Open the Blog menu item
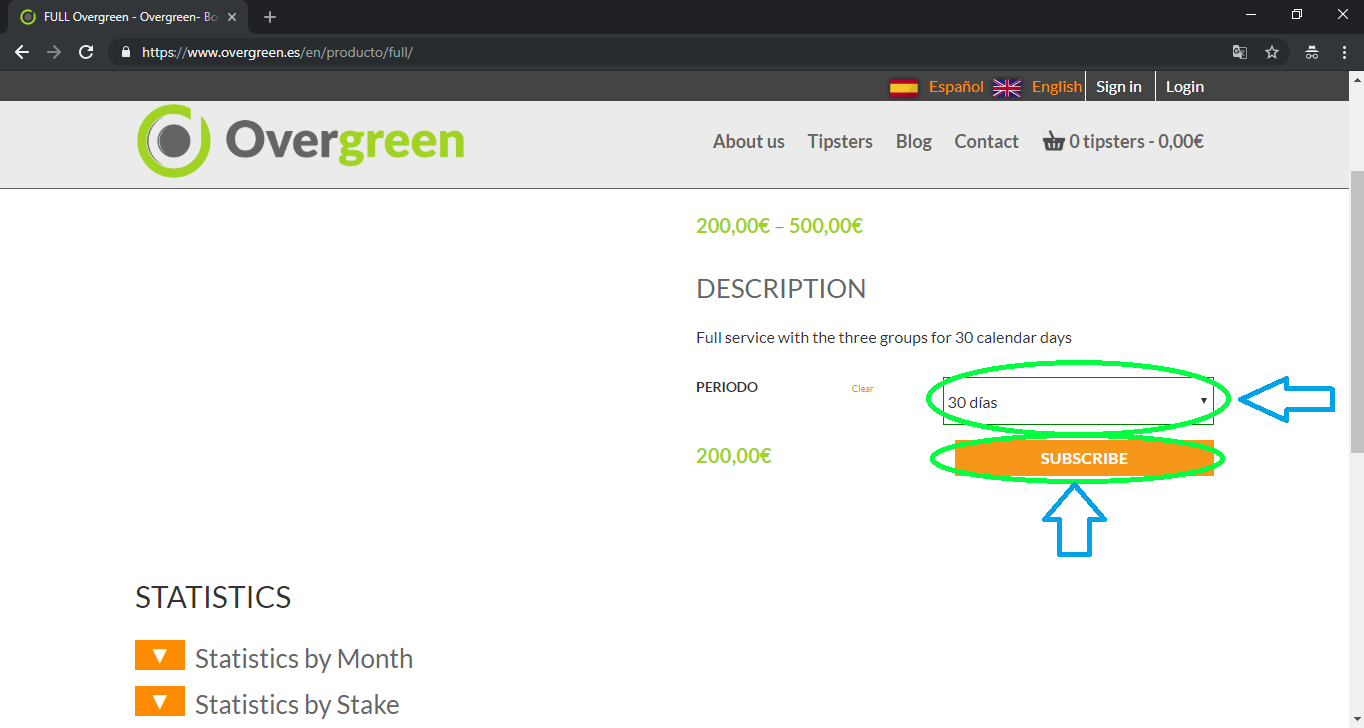The image size is (1364, 728). (914, 142)
